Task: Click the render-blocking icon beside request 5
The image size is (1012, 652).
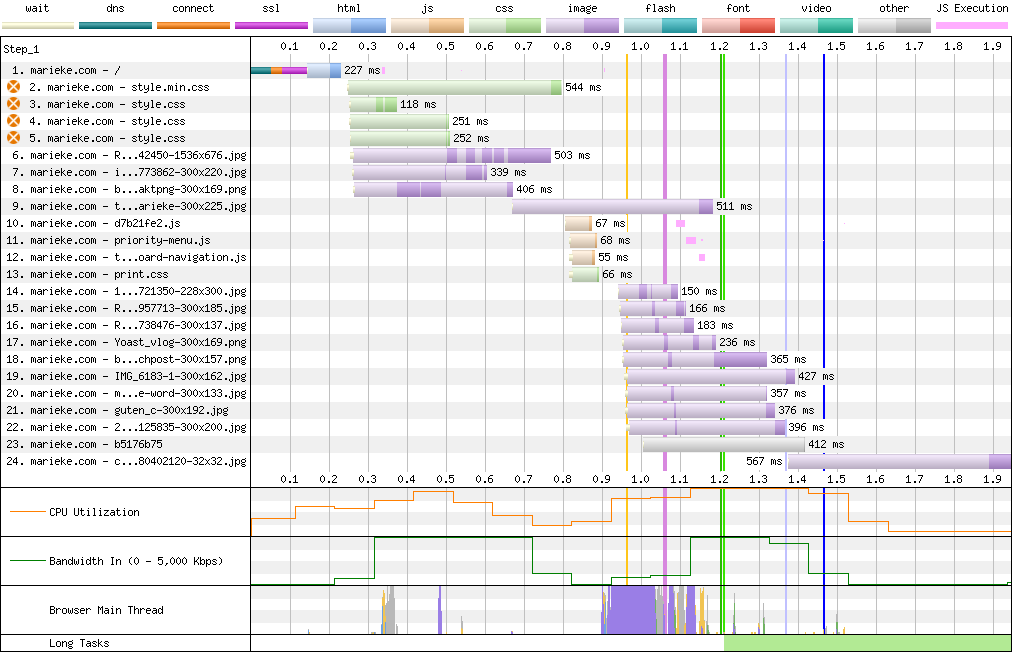Action: [13, 138]
